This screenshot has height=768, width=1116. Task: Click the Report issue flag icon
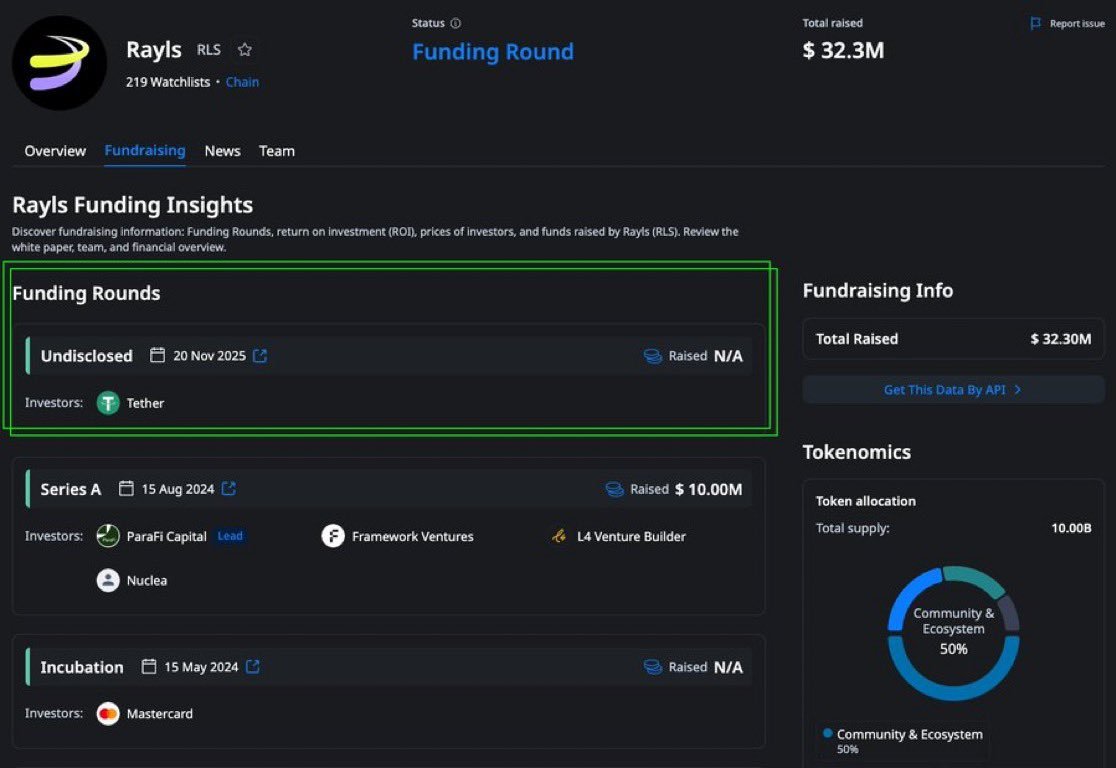(1035, 23)
